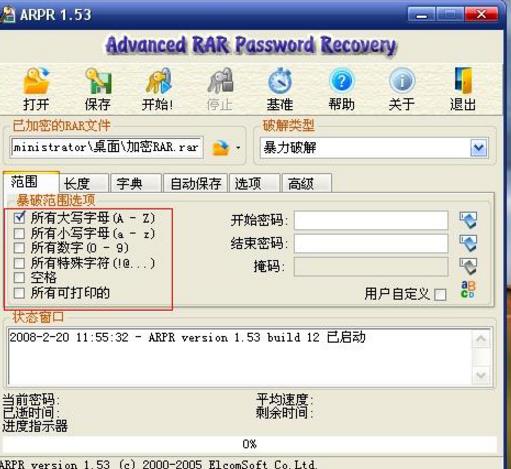Click the 打开 (Open) toolbar icon
Screen dimensions: 511x469
pos(36,80)
